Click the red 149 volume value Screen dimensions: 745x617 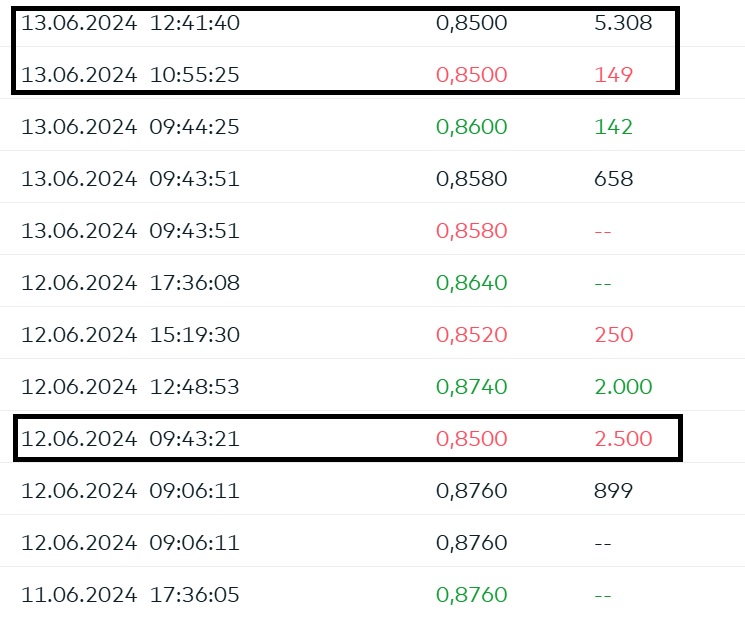pyautogui.click(x=613, y=75)
